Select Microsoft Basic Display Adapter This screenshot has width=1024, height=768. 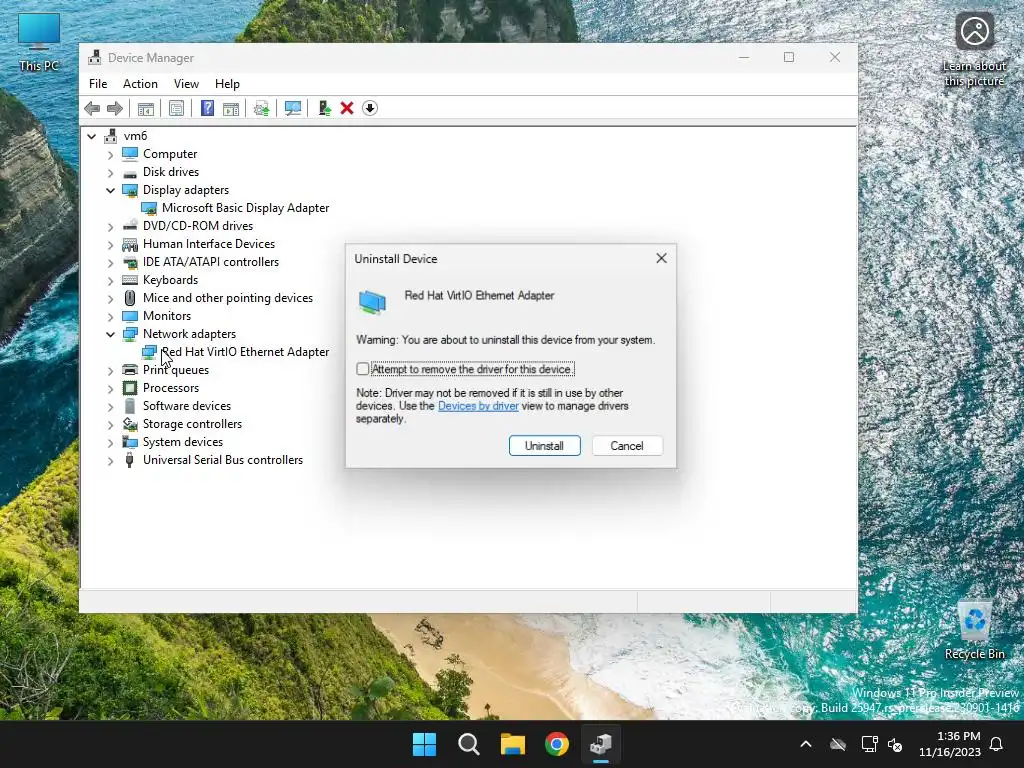[245, 208]
